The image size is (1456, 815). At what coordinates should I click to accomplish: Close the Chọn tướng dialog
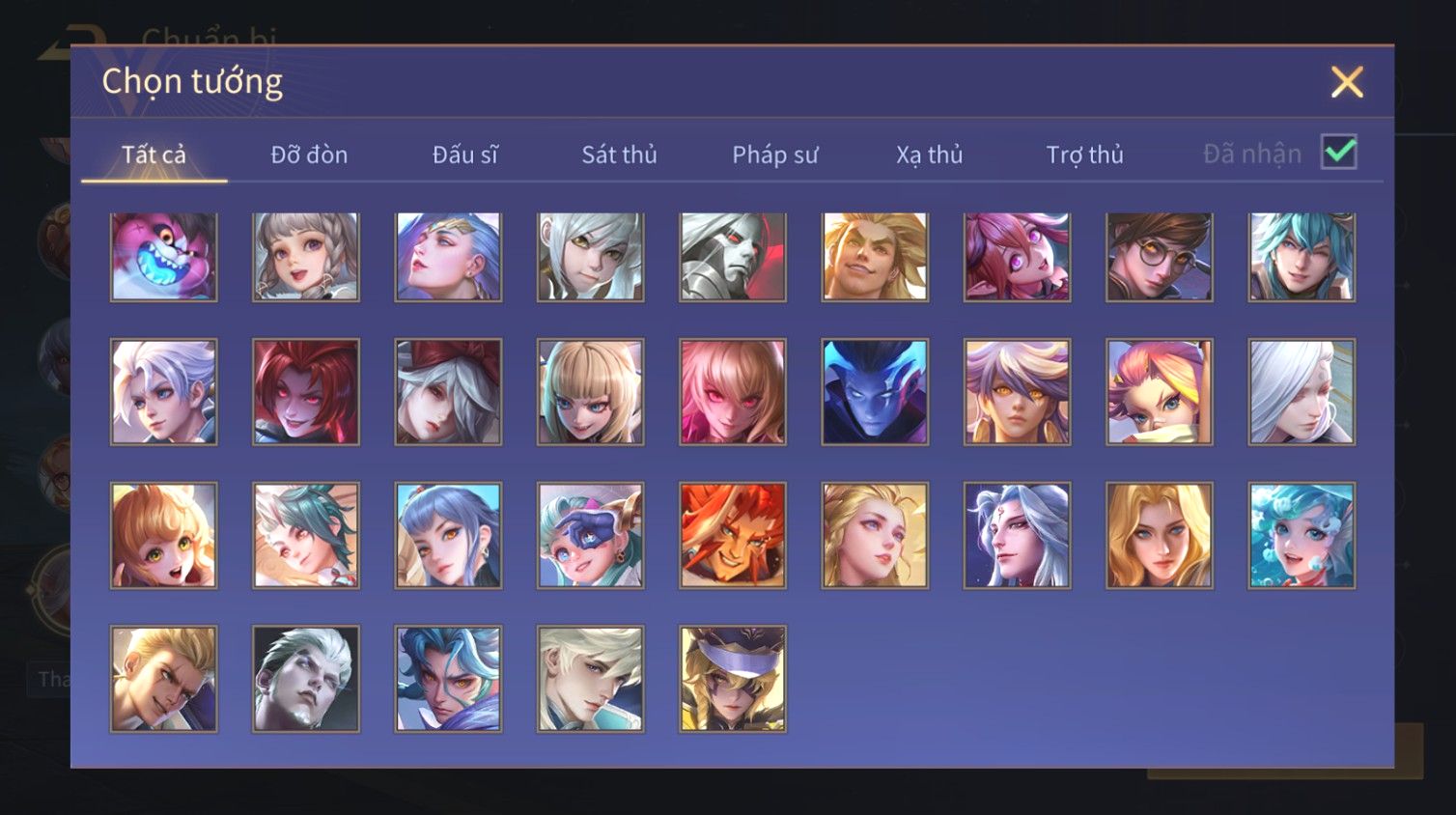[1347, 82]
